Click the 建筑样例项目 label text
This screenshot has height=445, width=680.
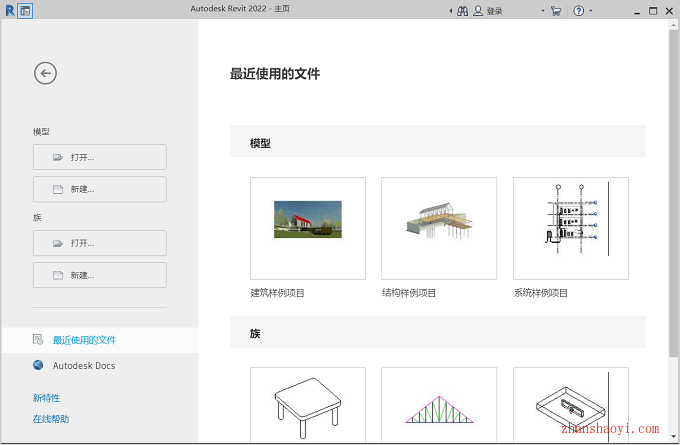[278, 293]
